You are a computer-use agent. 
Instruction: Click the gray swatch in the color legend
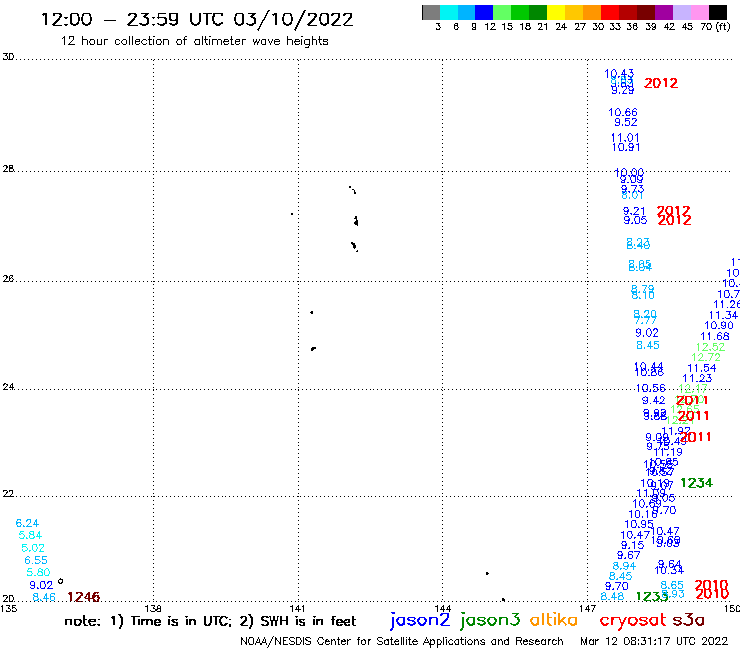[431, 12]
